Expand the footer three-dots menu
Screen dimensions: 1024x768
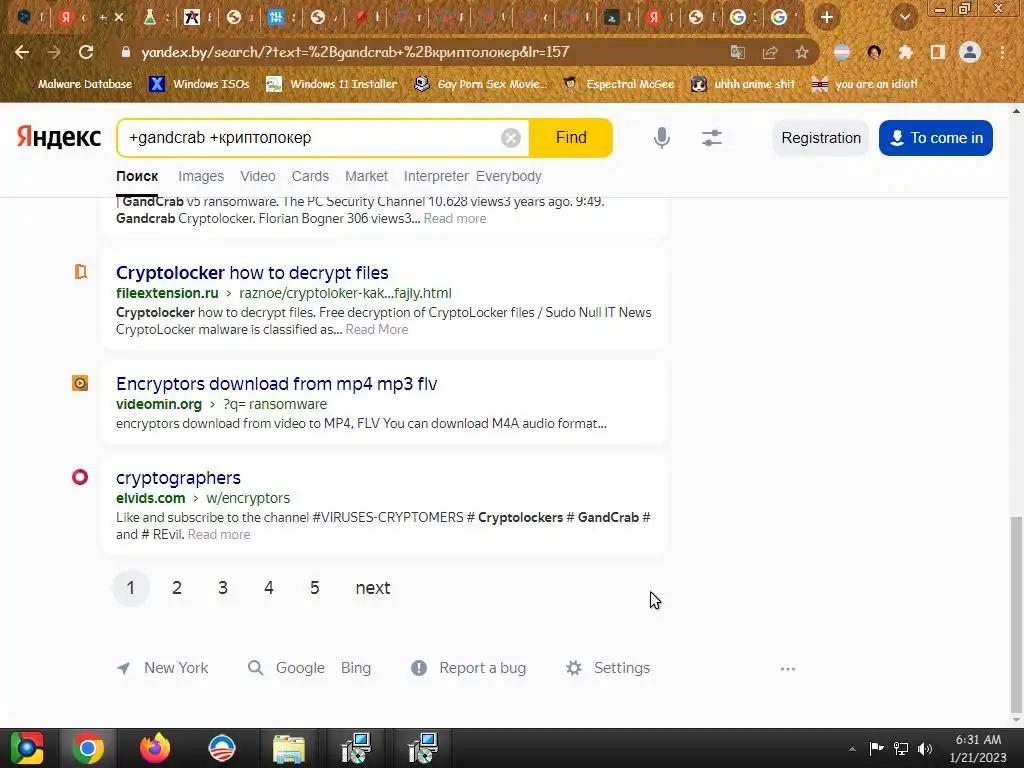tap(788, 669)
